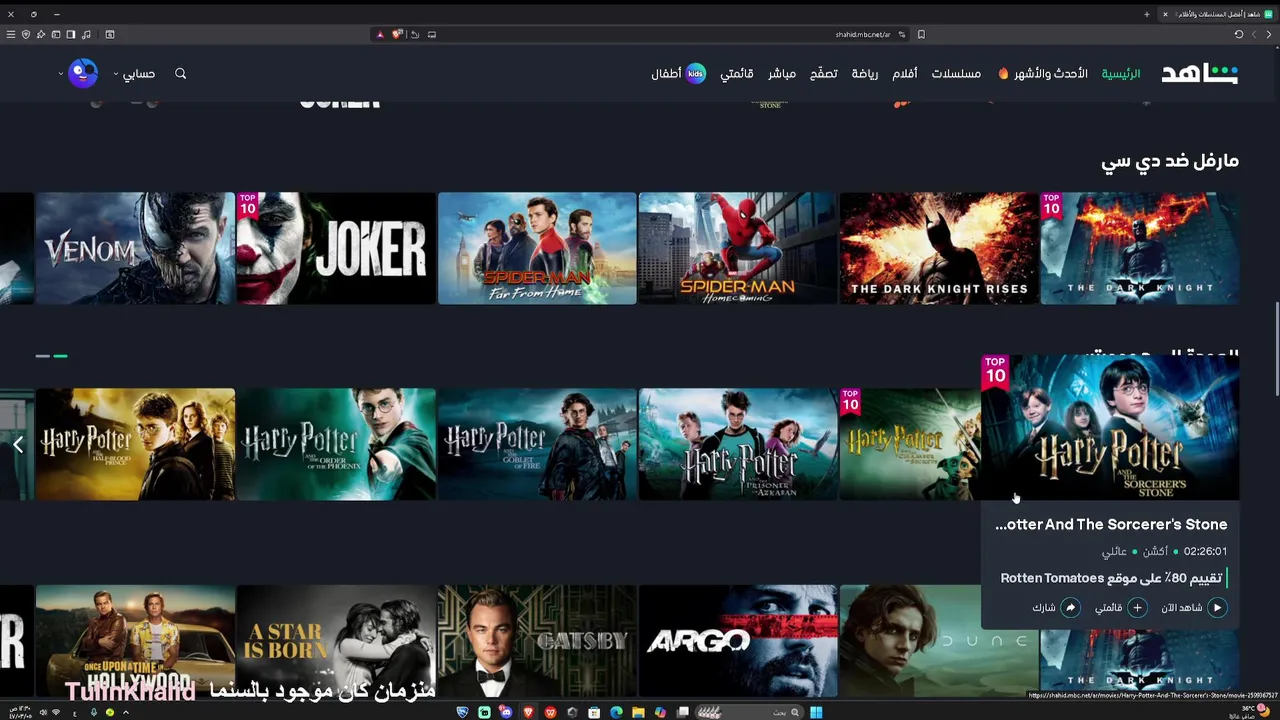Click the play icon next to شاهد الآن
Image resolution: width=1280 pixels, height=720 pixels.
click(1217, 607)
